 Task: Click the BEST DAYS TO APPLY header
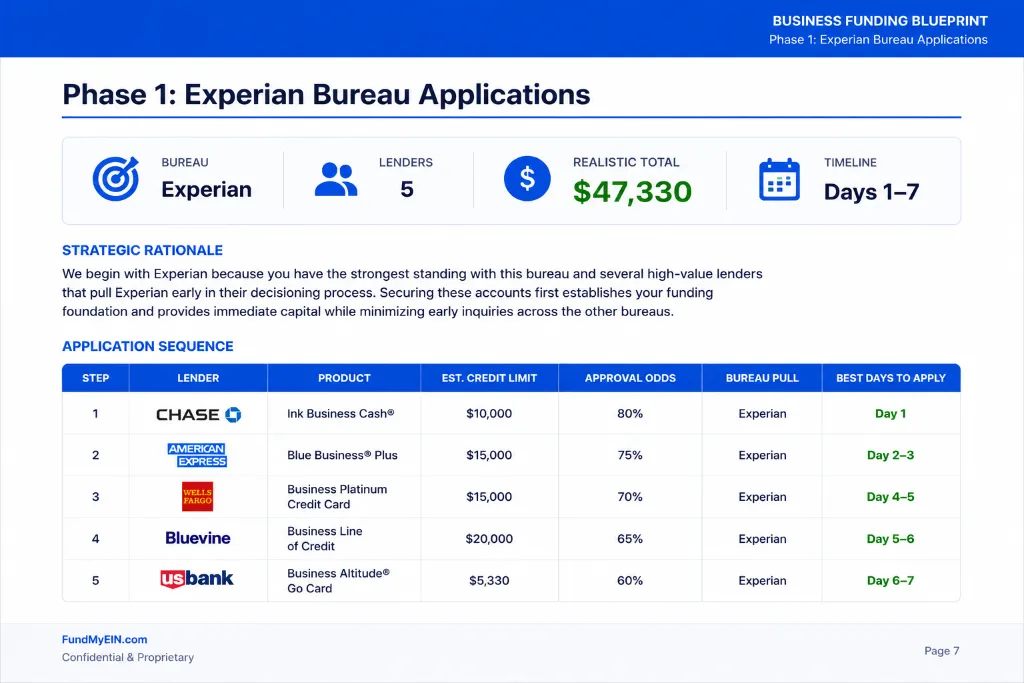[891, 378]
